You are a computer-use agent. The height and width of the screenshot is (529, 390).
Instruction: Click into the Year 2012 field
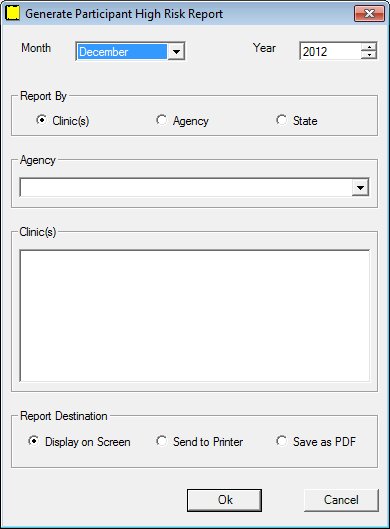point(330,52)
